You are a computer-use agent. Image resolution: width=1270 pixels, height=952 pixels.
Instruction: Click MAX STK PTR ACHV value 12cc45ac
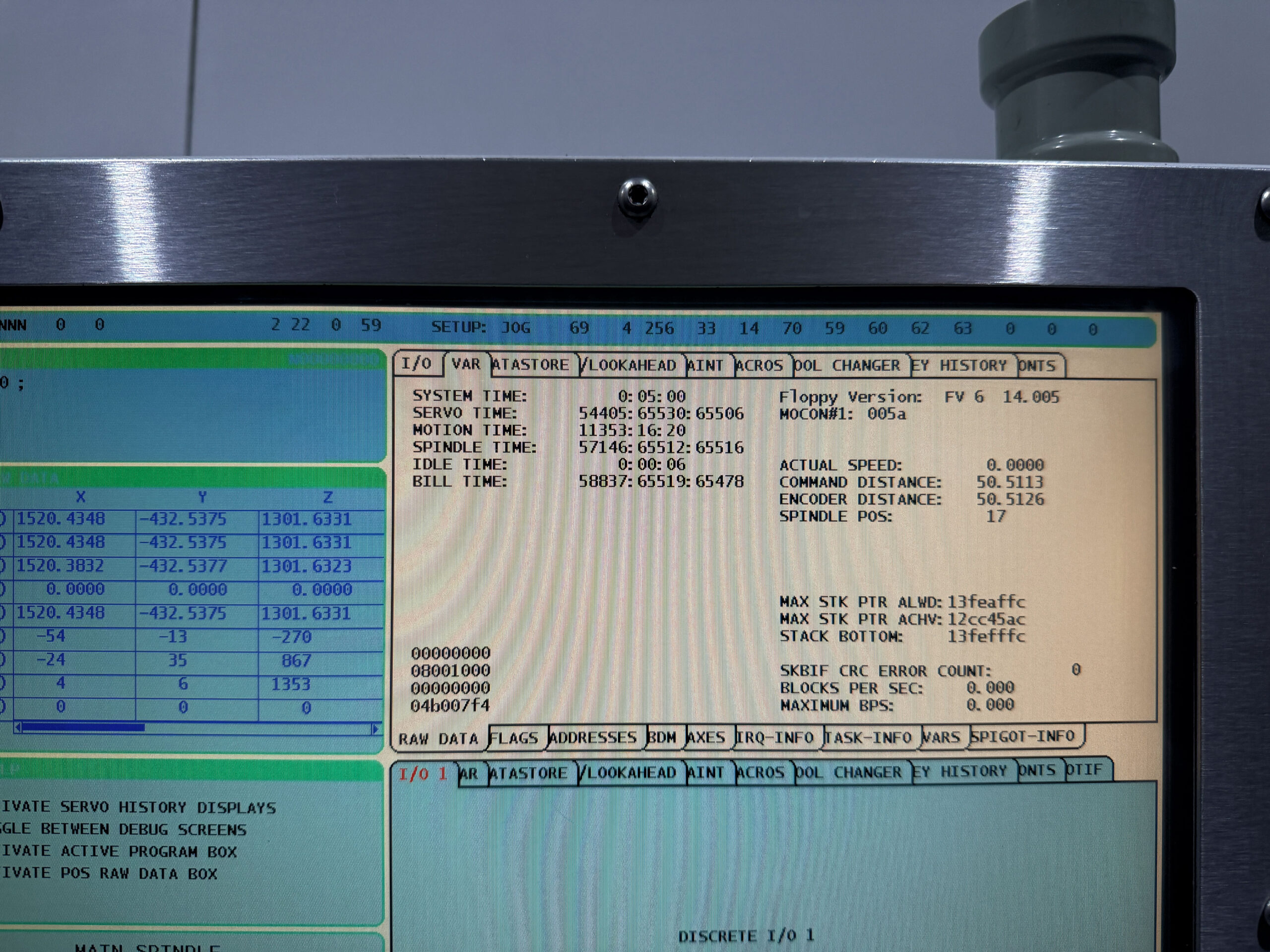click(x=986, y=619)
